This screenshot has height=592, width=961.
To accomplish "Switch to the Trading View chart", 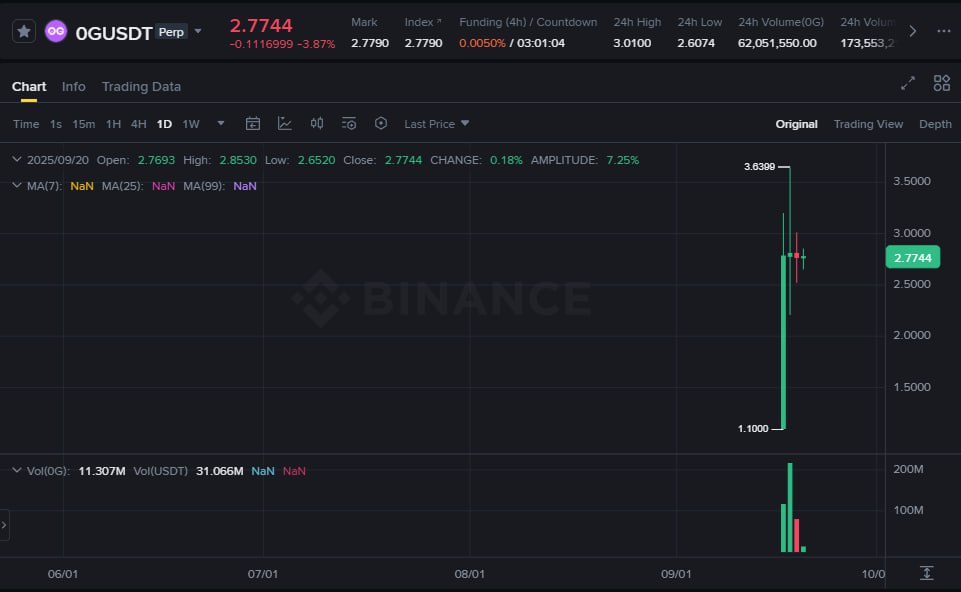I will click(868, 124).
